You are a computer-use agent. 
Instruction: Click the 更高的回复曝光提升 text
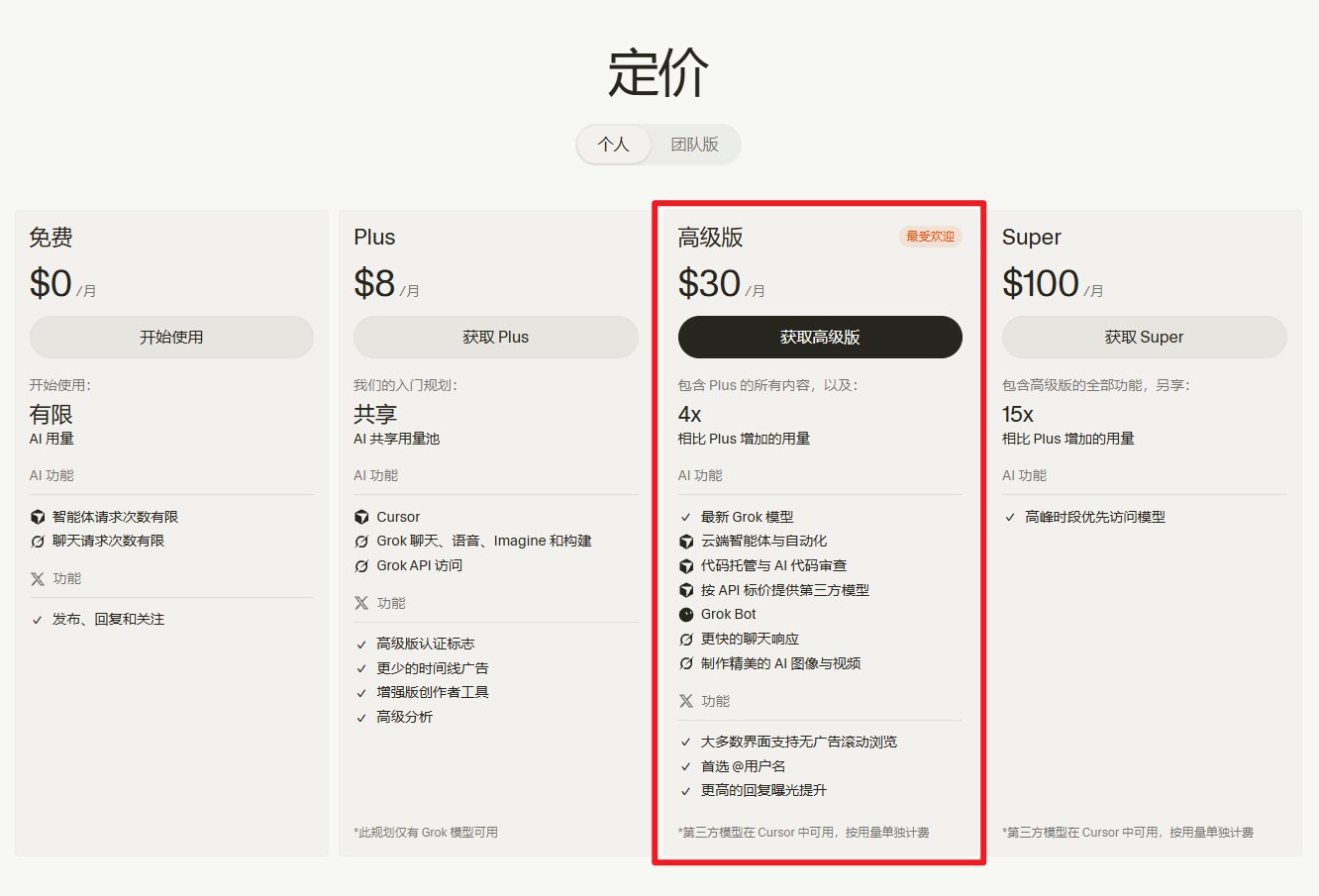coord(763,790)
